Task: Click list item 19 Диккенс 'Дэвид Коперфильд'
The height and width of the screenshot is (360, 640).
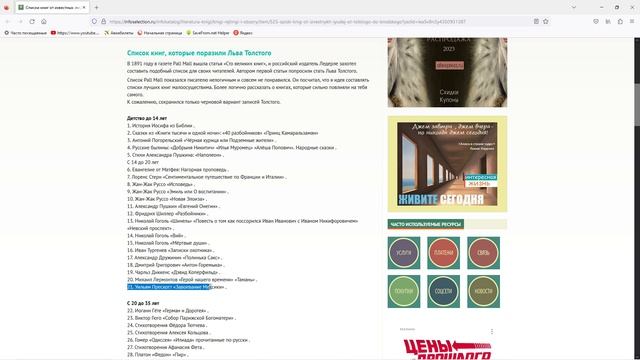Action: pyautogui.click(x=173, y=273)
